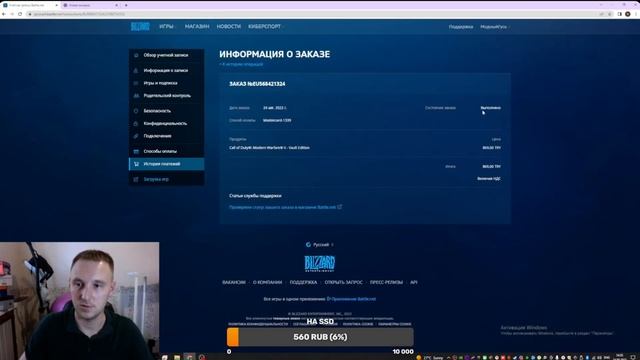640x360 pixels.
Task: Click the card icon beside Способы оплаты
Action: click(136, 151)
